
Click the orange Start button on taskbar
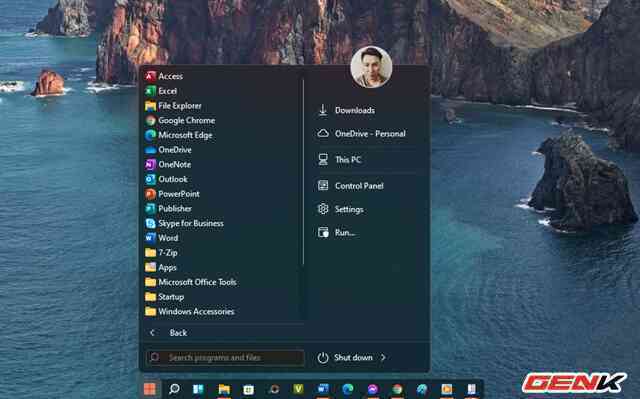pos(150,389)
